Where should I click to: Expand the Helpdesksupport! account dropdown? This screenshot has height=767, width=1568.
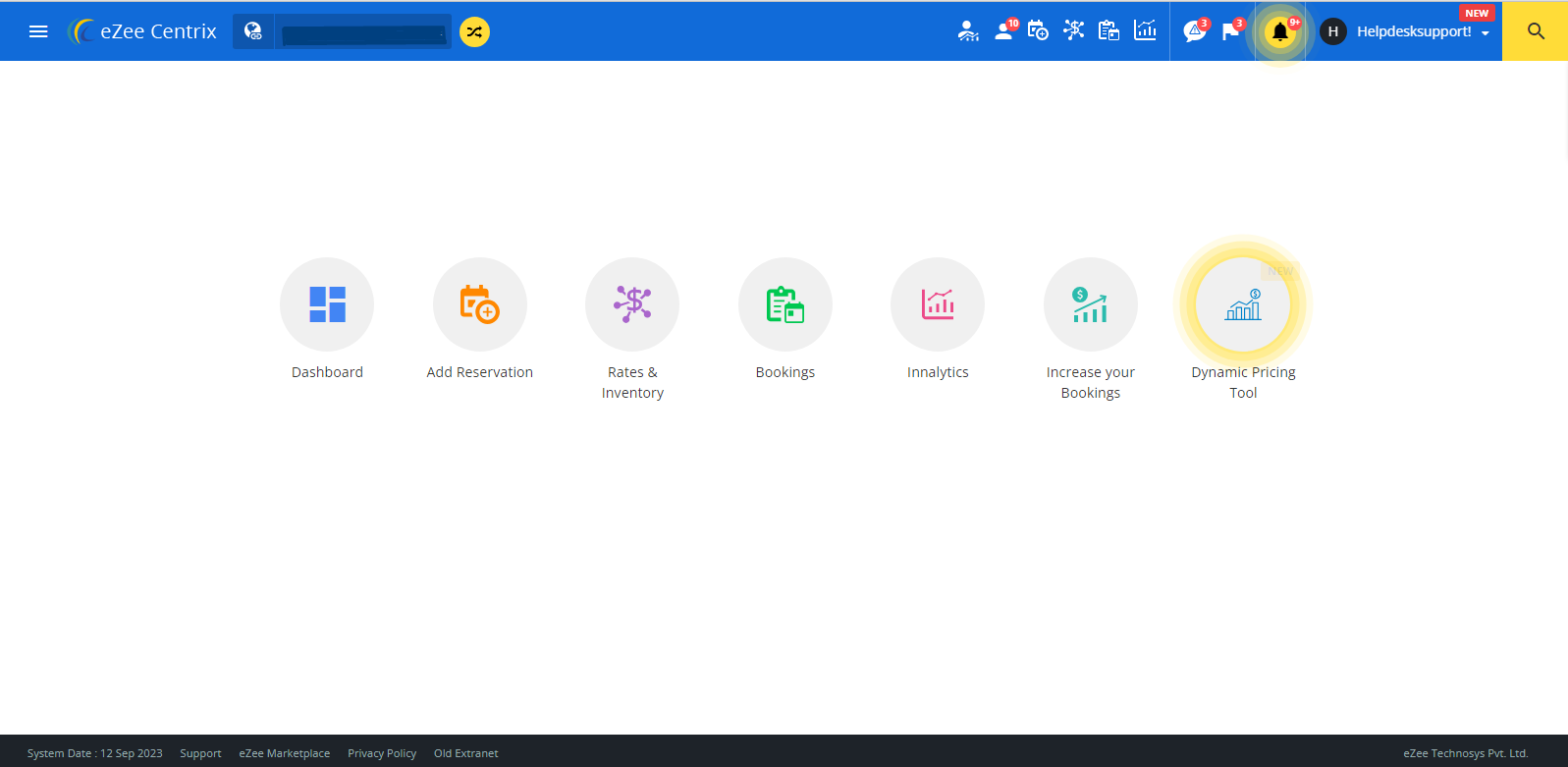point(1422,31)
